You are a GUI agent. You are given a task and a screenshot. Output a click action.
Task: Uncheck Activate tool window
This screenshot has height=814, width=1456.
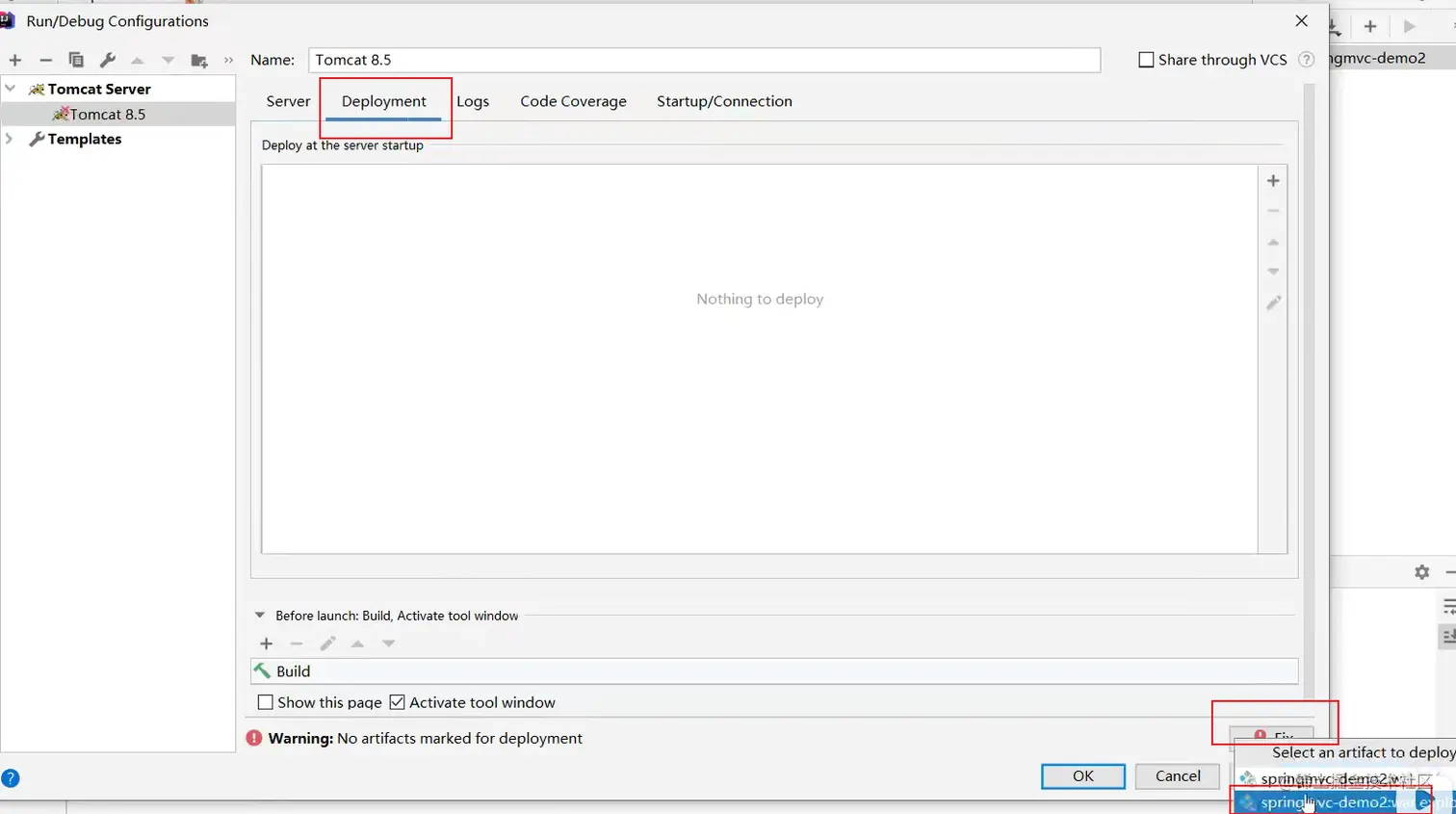click(x=397, y=702)
